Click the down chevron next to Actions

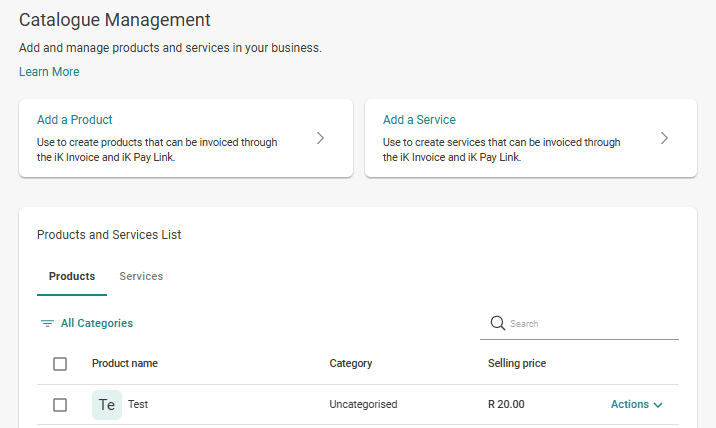[x=658, y=405]
